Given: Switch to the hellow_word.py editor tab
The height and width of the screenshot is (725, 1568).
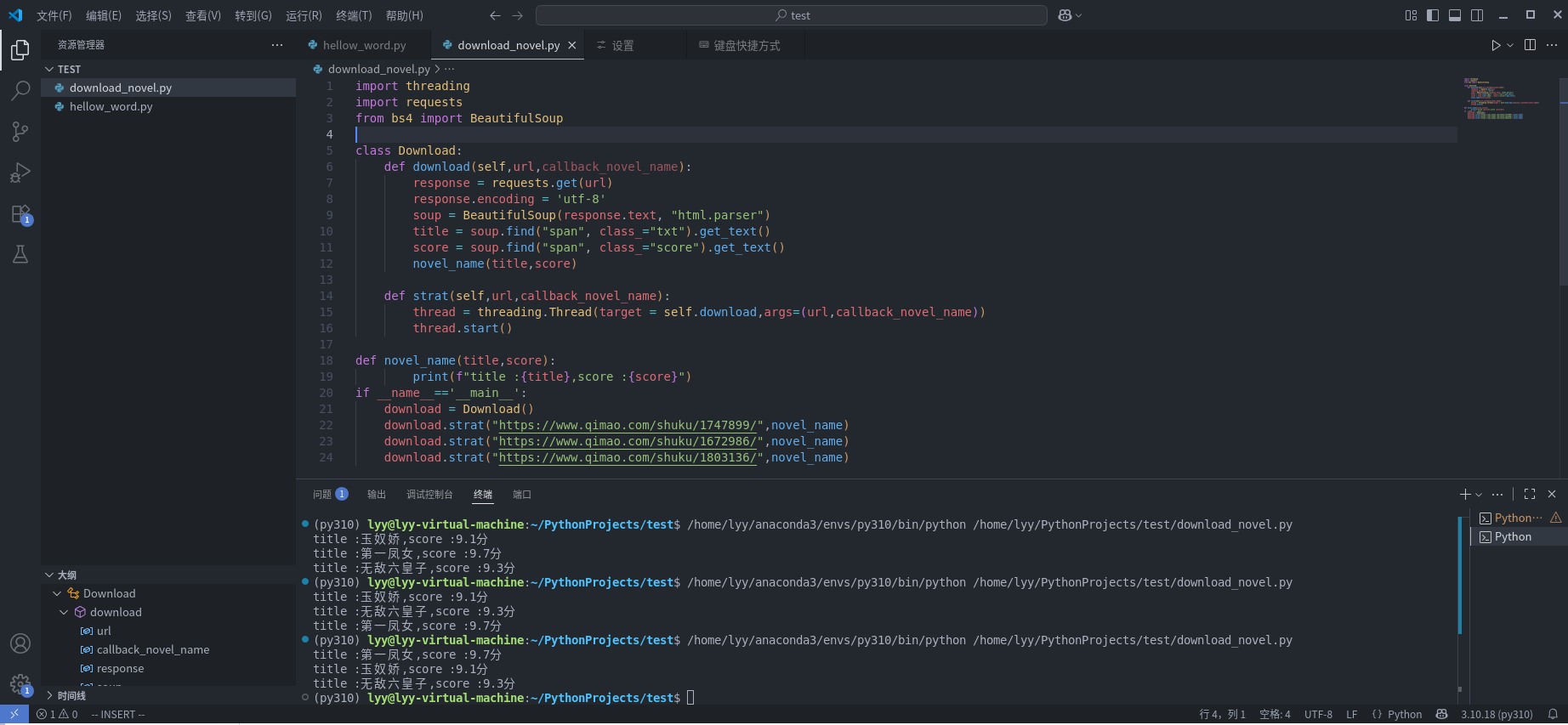Looking at the screenshot, I should point(364,45).
